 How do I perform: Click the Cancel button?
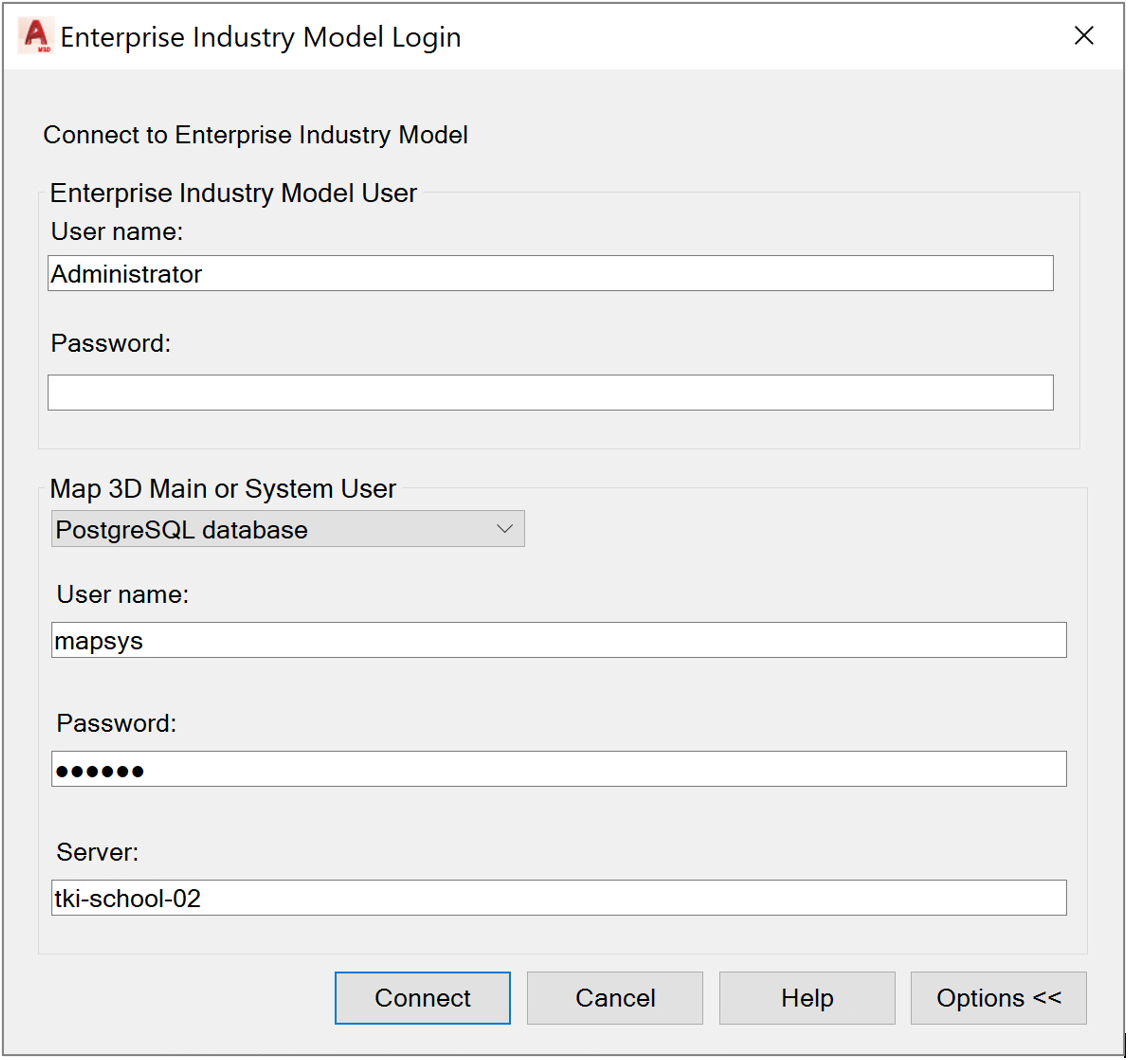(615, 998)
